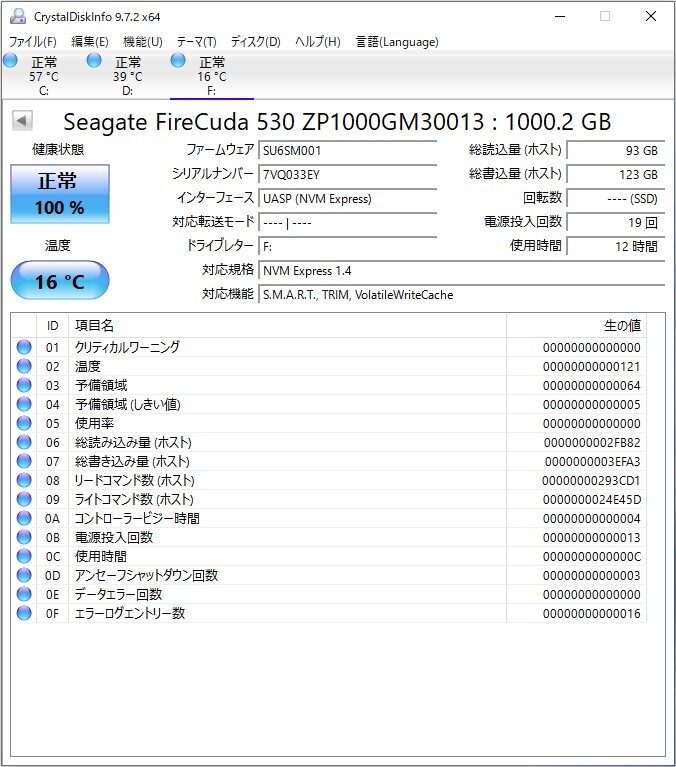The image size is (676, 767).
Task: Click the previous disk arrow button
Action: coord(22,121)
